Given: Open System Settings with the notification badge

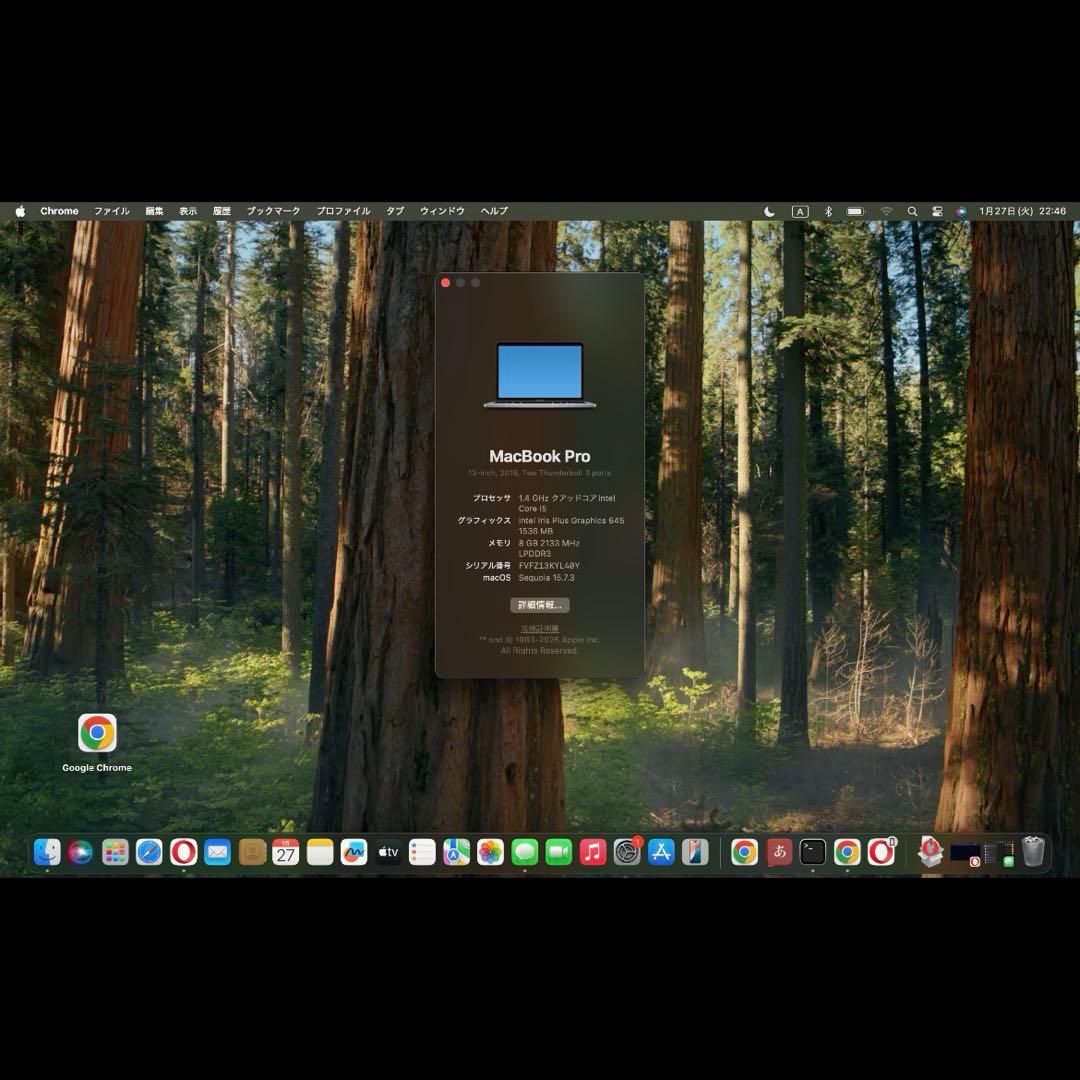Looking at the screenshot, I should (x=626, y=852).
